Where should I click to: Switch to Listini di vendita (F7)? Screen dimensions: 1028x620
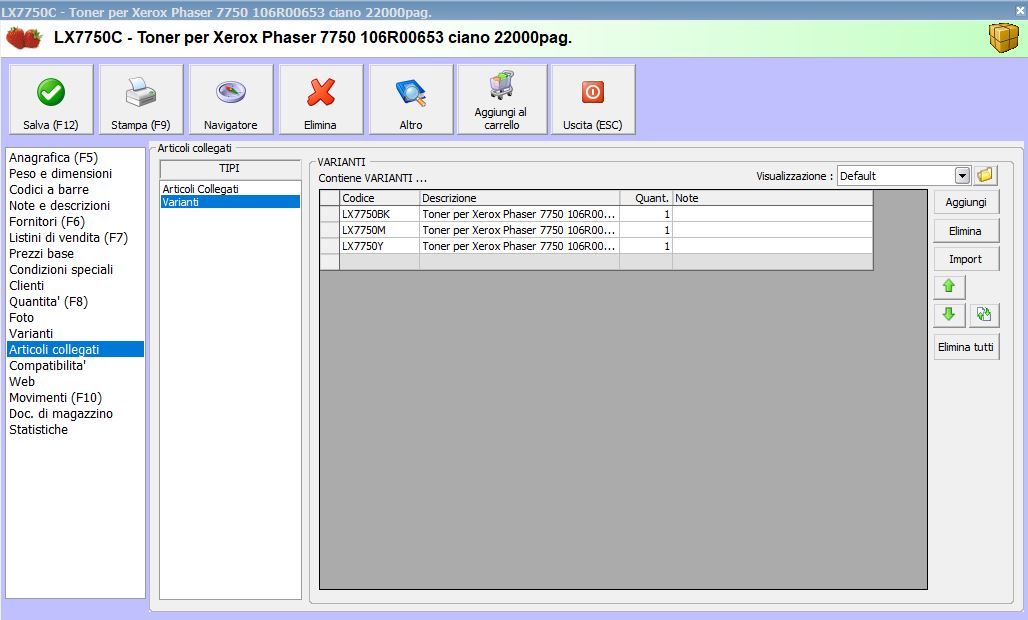click(x=68, y=238)
